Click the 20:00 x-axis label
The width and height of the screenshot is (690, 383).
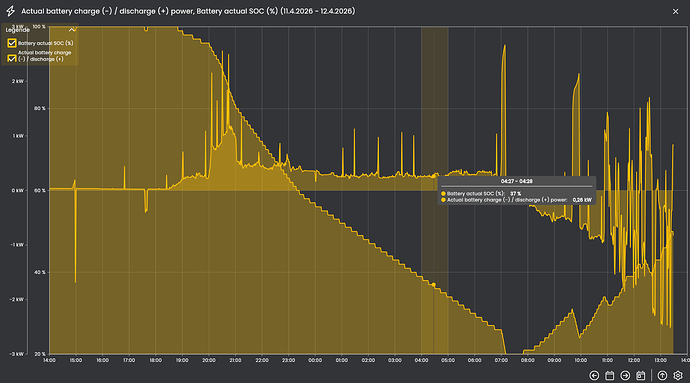click(209, 360)
